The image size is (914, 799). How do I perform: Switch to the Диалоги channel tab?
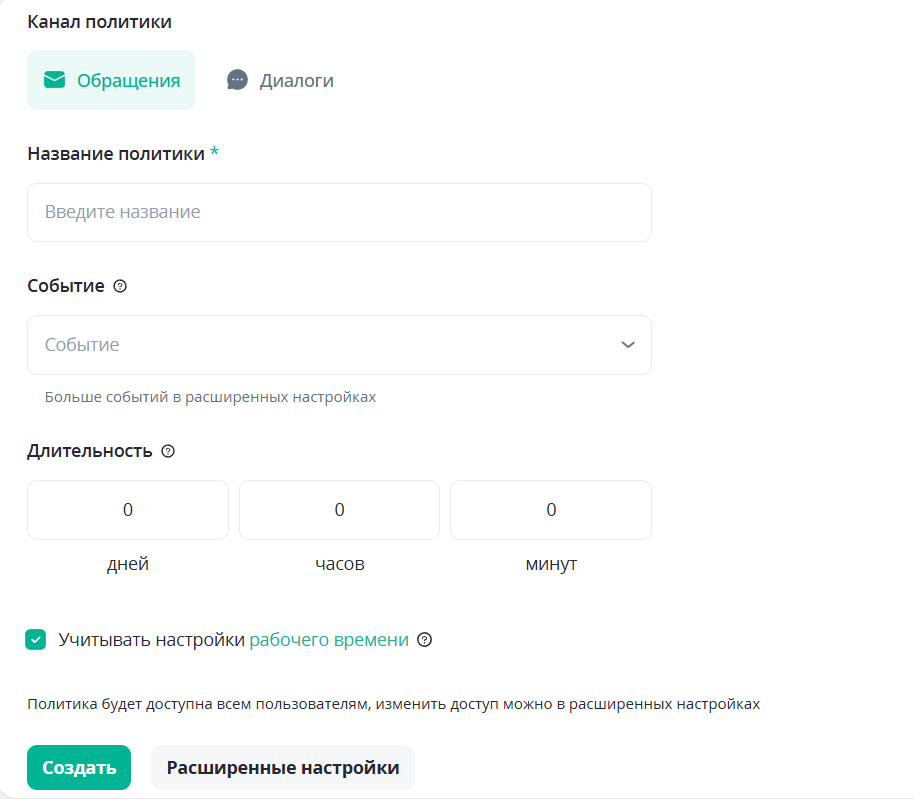pyautogui.click(x=281, y=80)
